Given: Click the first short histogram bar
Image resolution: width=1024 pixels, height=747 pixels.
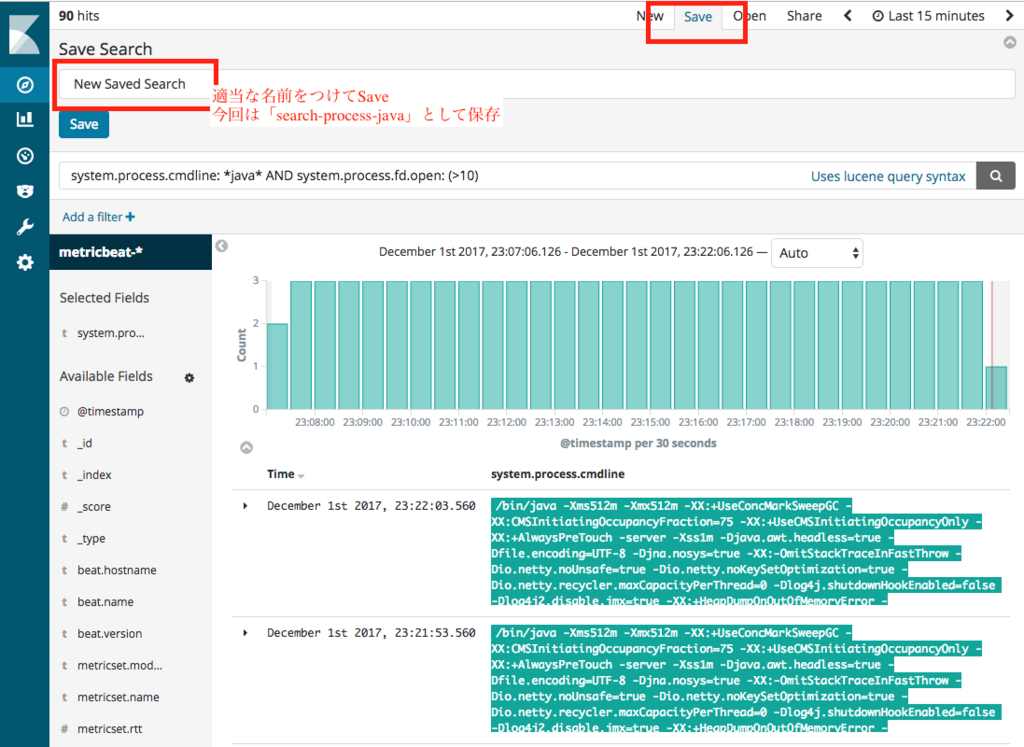Looking at the screenshot, I should click(x=277, y=366).
